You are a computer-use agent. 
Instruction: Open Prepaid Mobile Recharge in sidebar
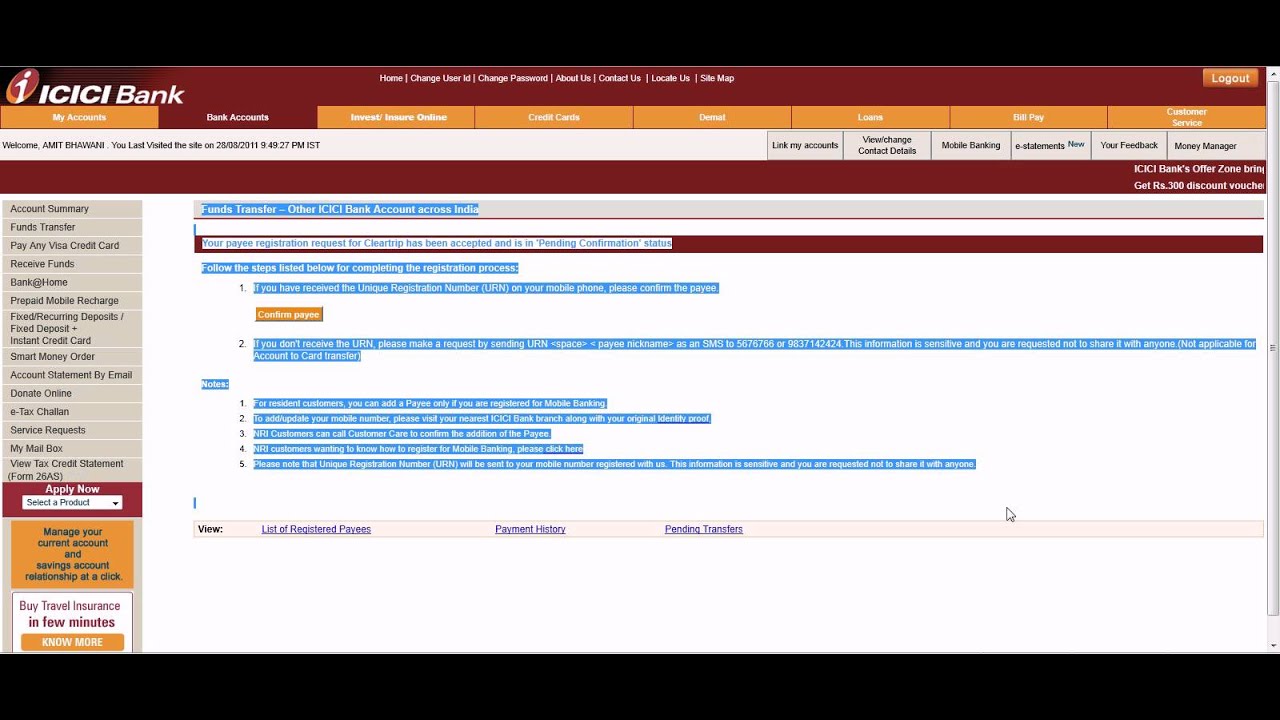pyautogui.click(x=72, y=300)
